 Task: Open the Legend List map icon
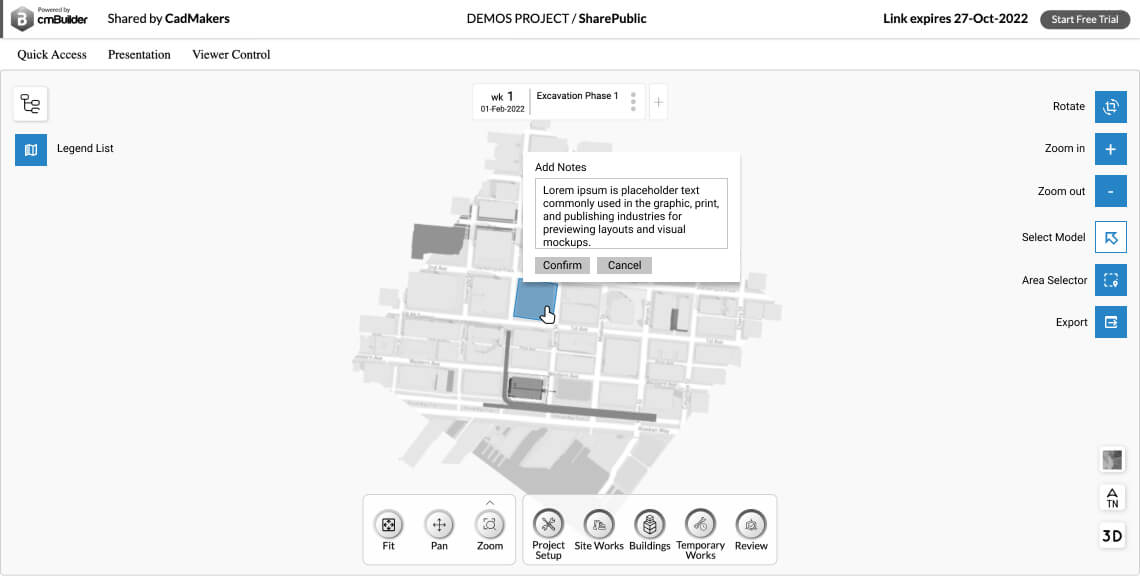click(30, 149)
